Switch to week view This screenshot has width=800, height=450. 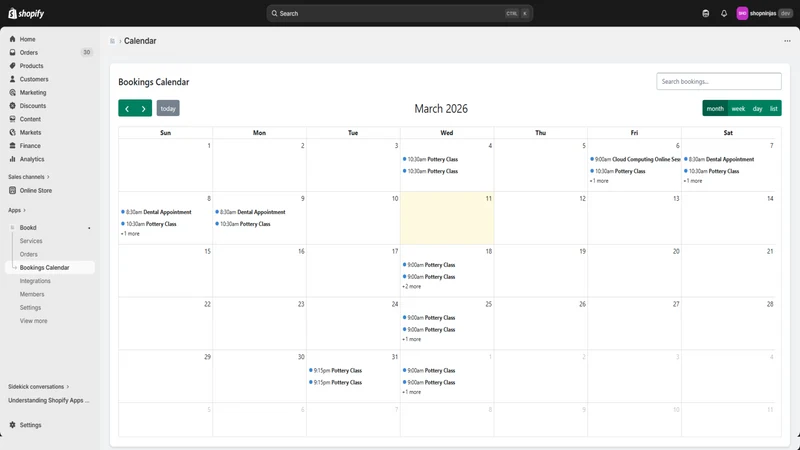[738, 108]
